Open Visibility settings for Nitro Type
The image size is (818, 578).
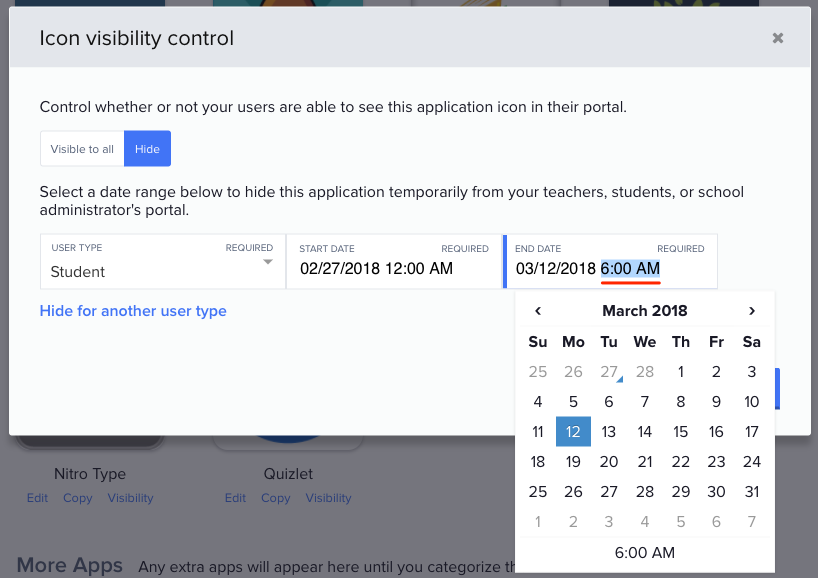[130, 497]
